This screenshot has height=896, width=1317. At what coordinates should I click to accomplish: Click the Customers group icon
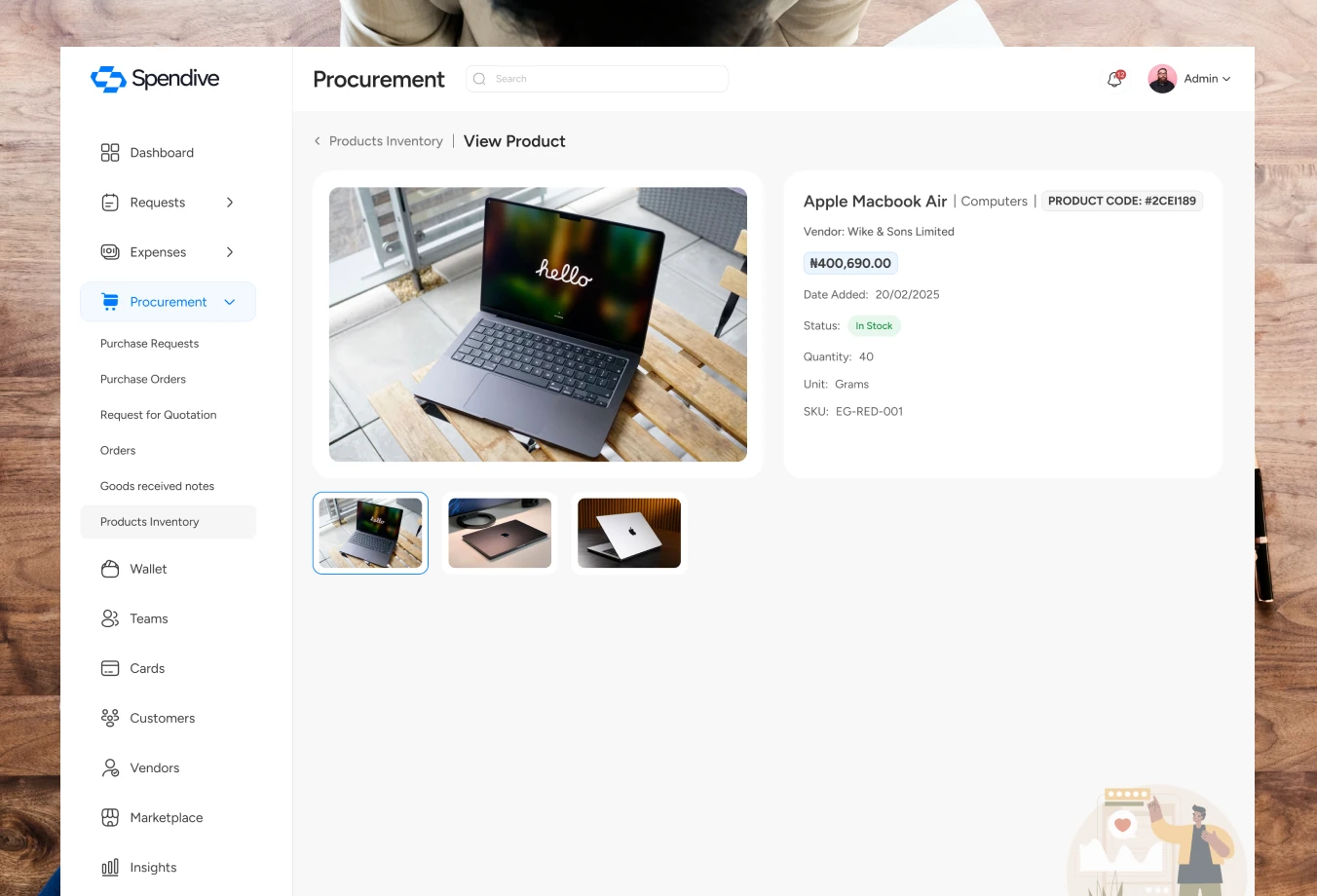[x=110, y=718]
